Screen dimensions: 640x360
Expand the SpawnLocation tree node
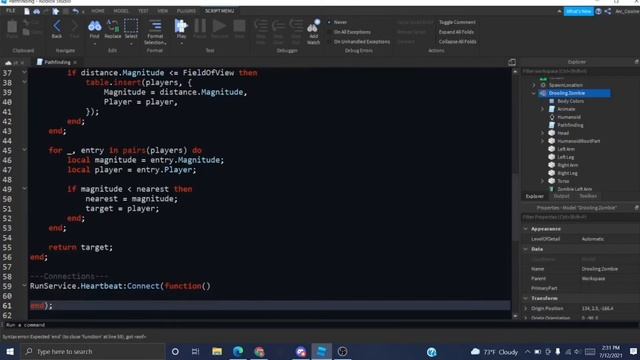[534, 85]
